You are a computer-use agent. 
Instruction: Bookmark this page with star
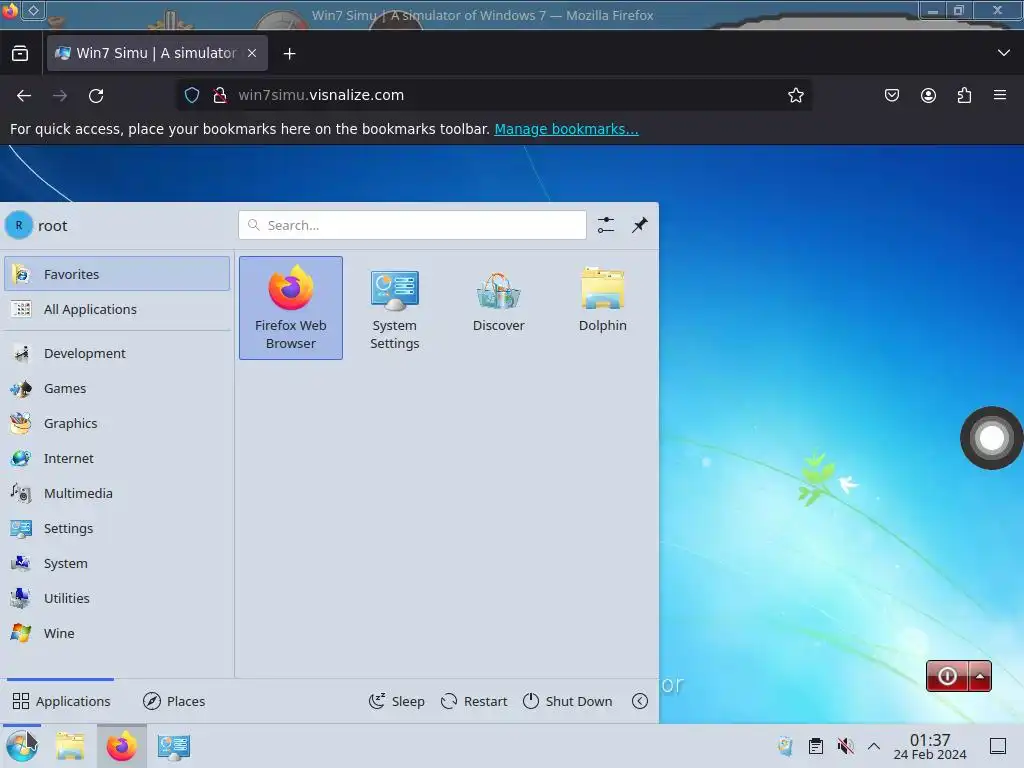[795, 95]
